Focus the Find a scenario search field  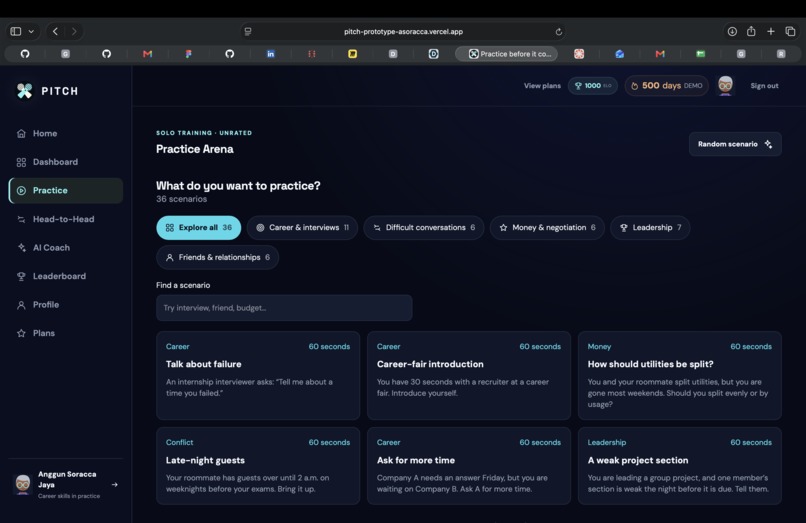[284, 308]
